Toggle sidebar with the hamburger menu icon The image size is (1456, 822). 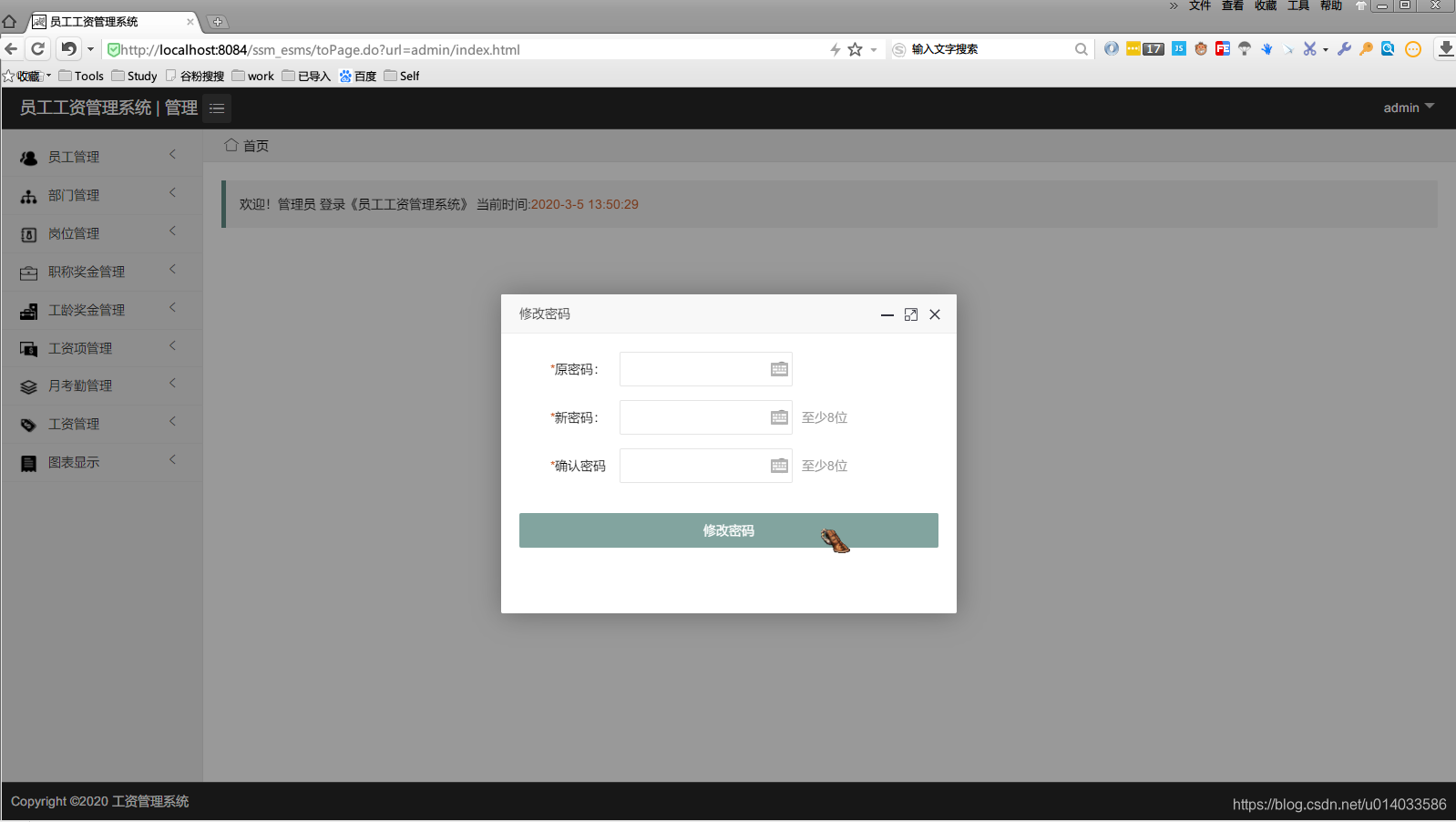tap(217, 108)
